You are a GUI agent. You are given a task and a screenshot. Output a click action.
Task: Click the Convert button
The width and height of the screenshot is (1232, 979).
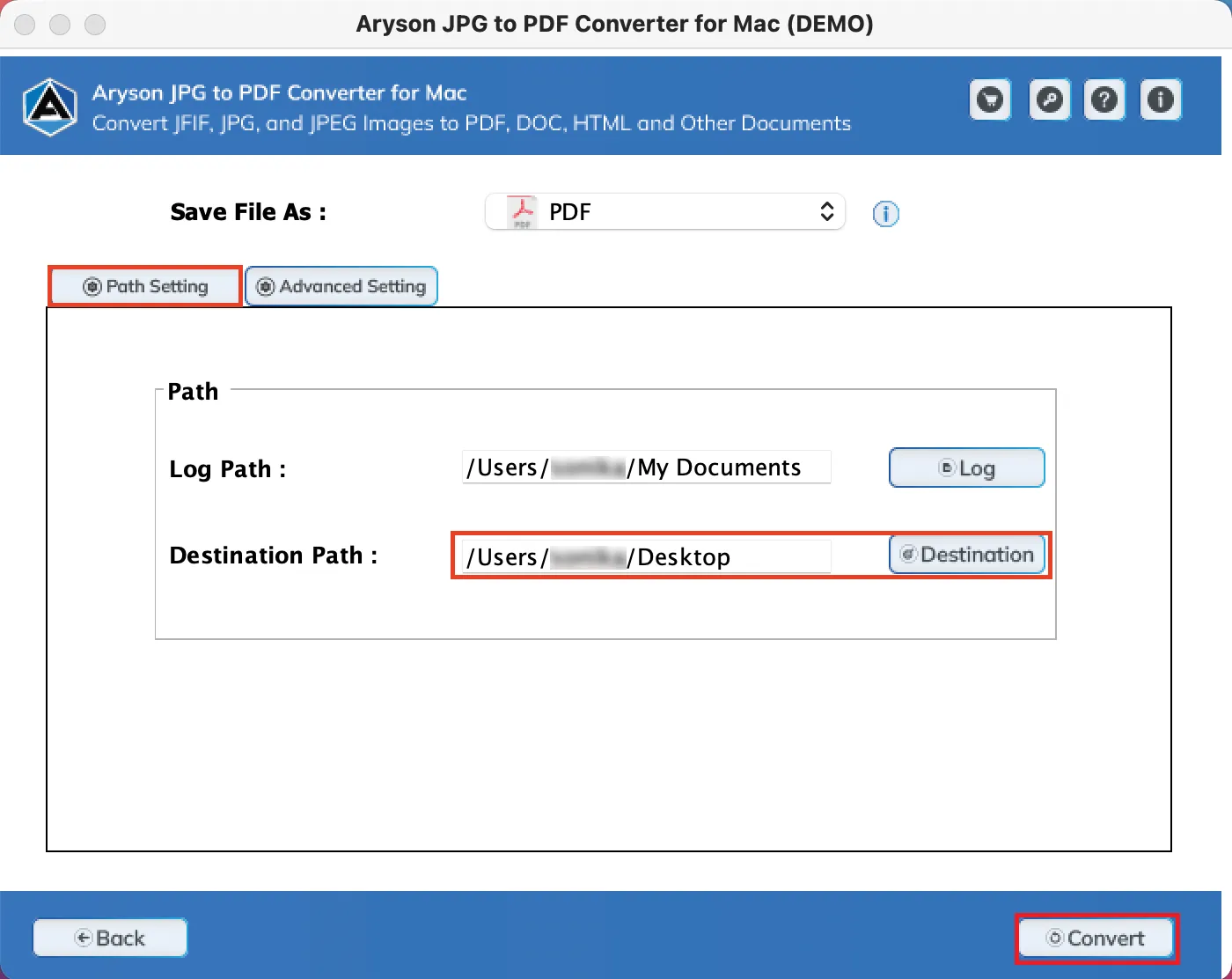(x=1096, y=938)
